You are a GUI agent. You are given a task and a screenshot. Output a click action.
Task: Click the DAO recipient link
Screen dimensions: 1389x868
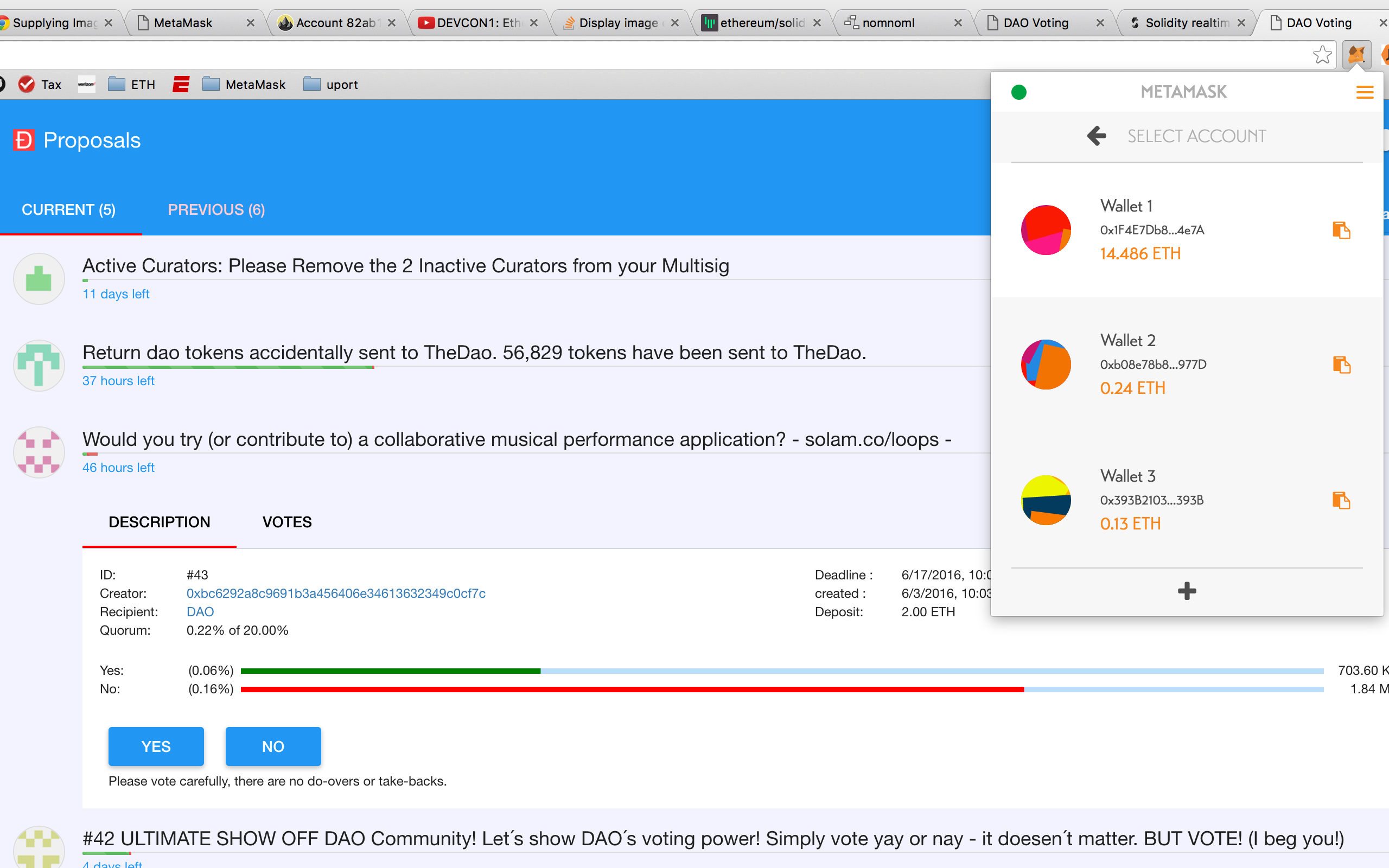(x=200, y=611)
